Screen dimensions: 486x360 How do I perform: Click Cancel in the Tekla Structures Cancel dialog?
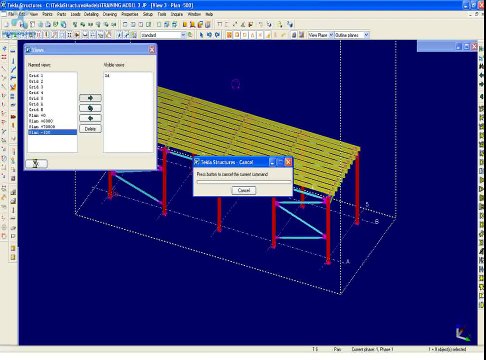244,190
